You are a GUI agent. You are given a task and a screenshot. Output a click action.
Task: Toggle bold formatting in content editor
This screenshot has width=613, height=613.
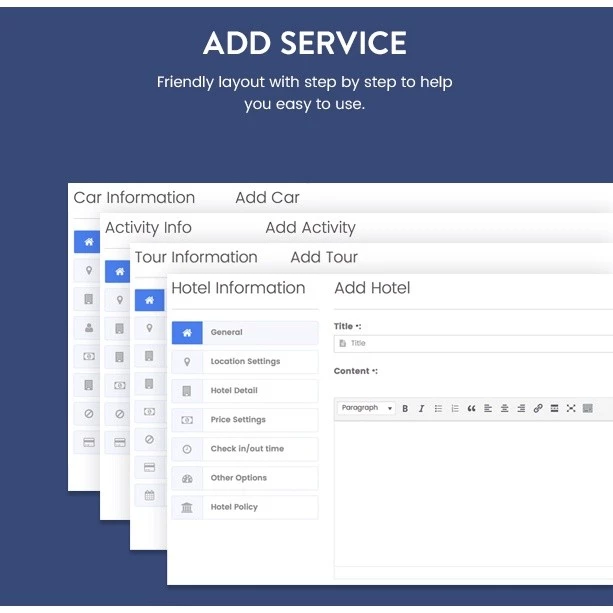(x=405, y=409)
